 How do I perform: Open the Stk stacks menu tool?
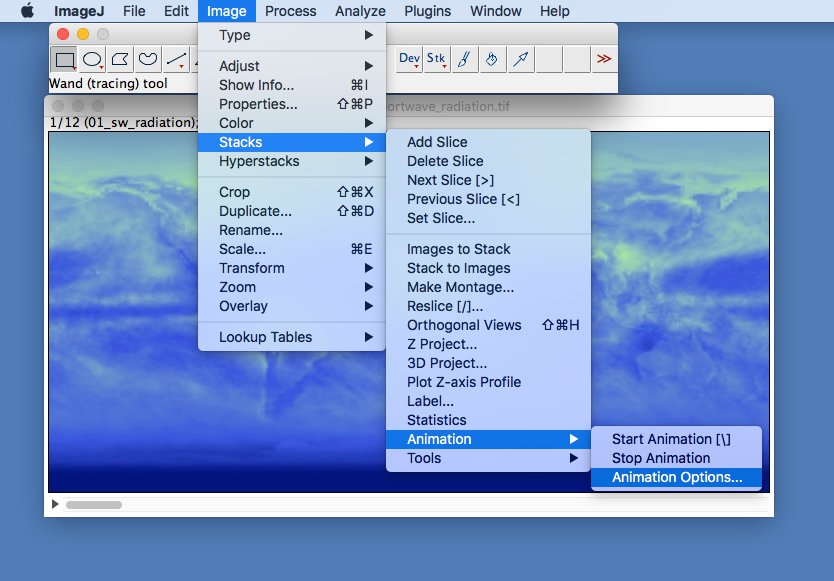437,59
